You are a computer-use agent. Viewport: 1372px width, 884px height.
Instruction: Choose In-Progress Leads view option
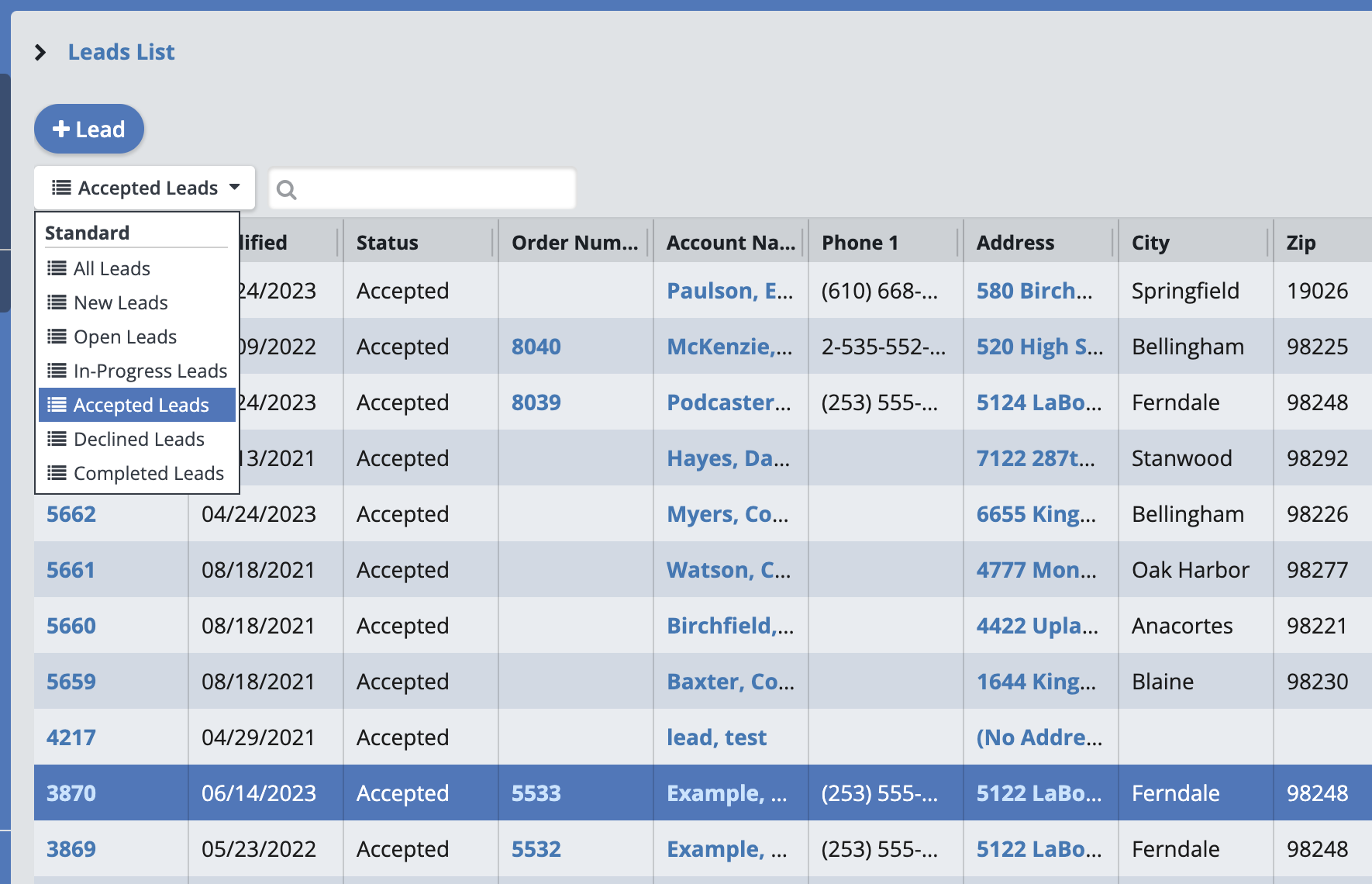pos(150,371)
